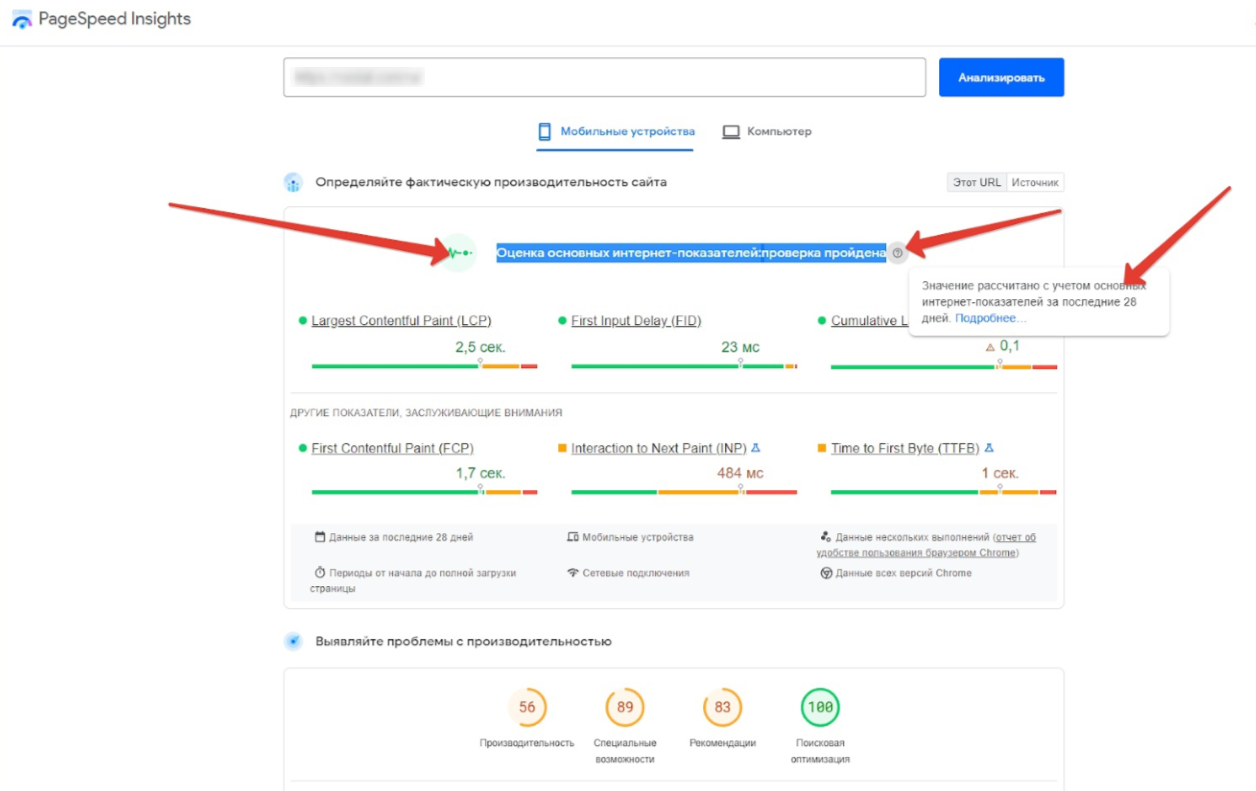Click the Производительность score gauge 56
The height and width of the screenshot is (791, 1256).
pos(527,707)
